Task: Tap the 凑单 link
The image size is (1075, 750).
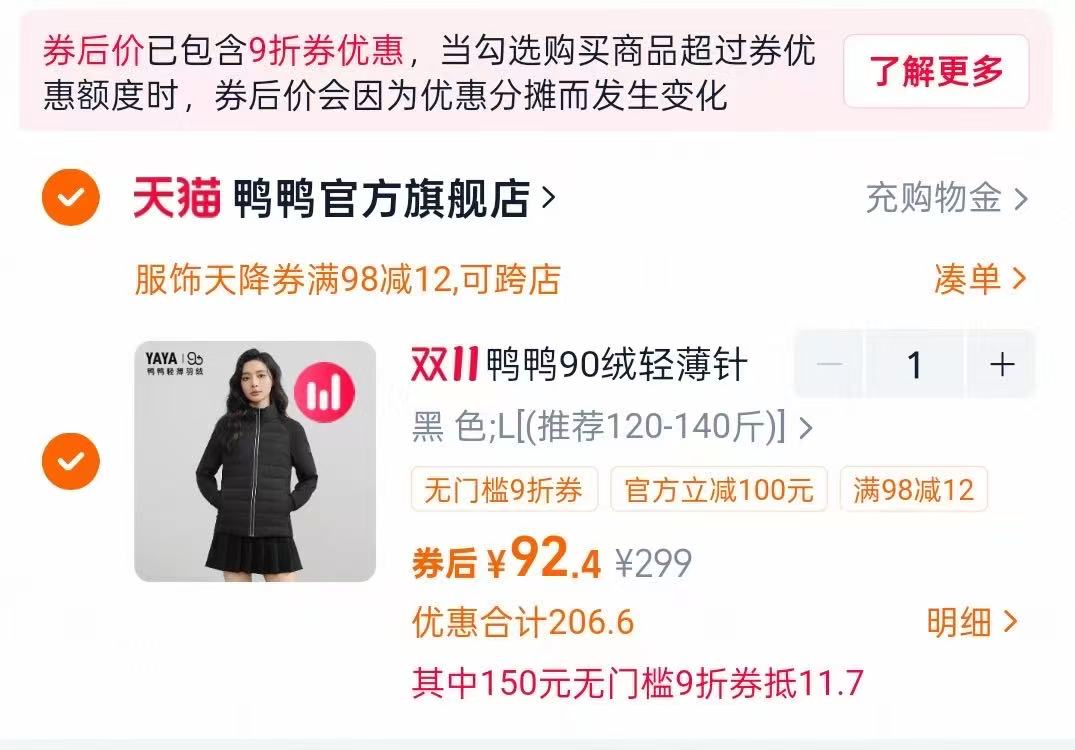Action: [980, 279]
